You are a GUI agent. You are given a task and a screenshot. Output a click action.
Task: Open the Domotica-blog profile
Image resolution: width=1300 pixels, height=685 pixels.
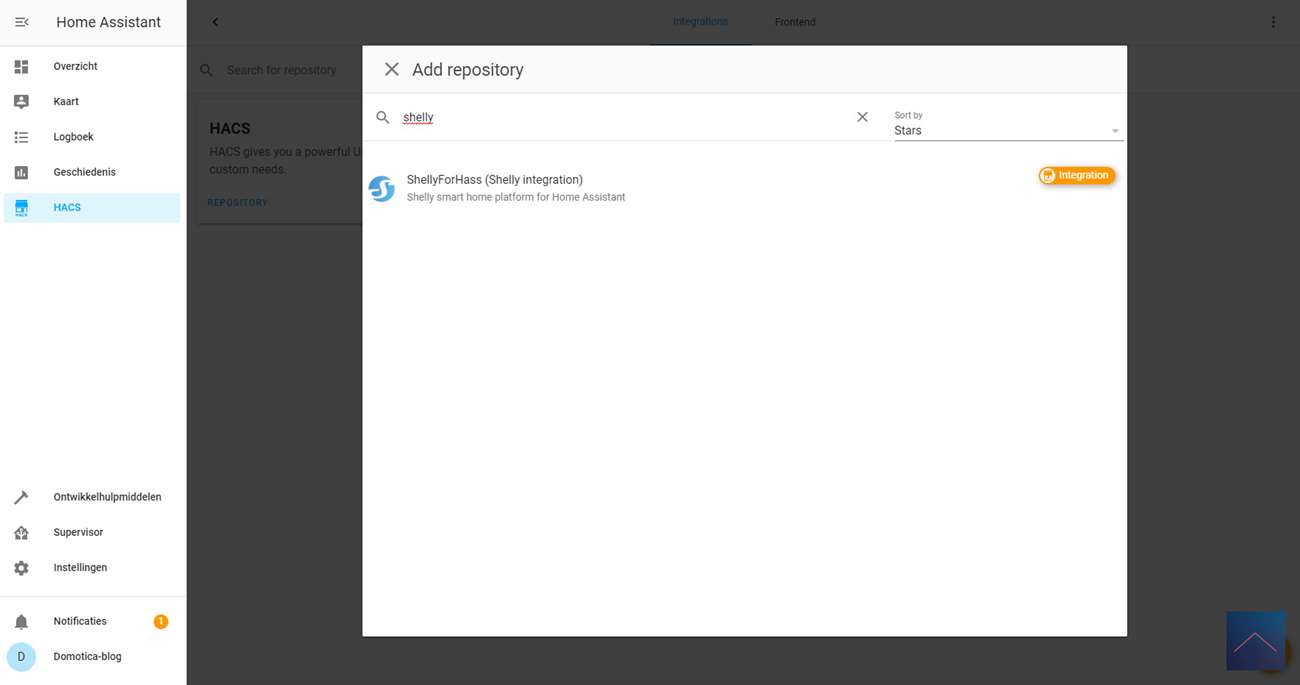tap(92, 657)
